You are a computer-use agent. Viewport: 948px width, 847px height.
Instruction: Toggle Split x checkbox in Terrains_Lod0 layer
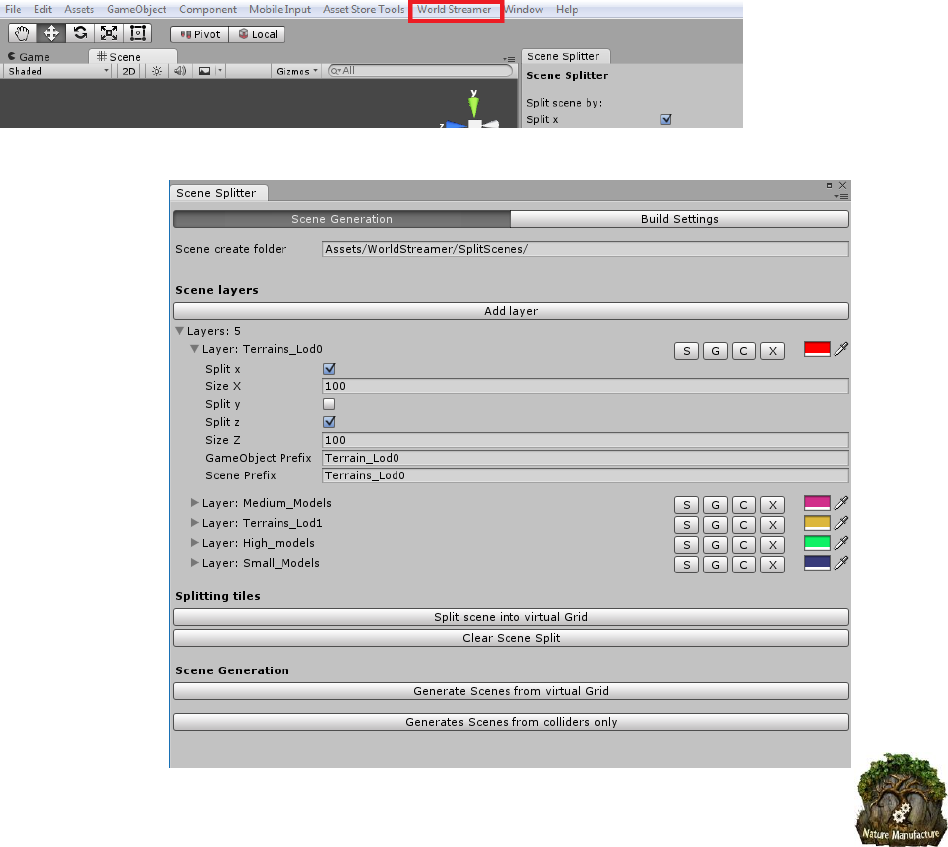(330, 369)
